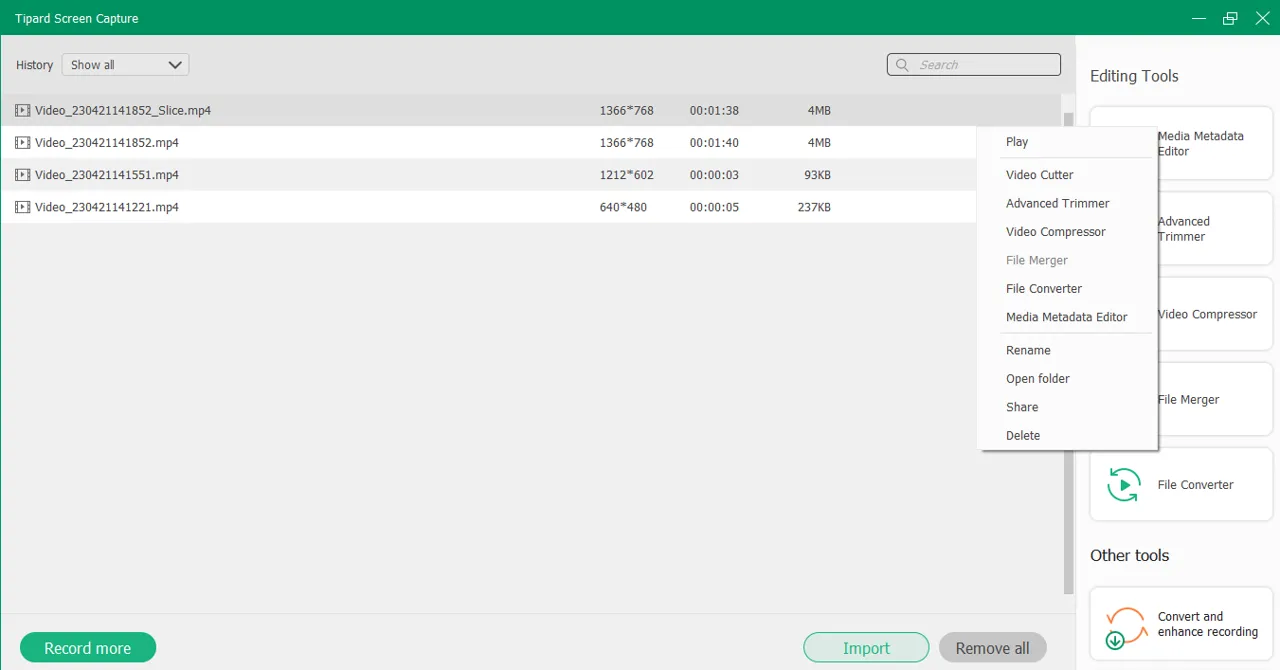Image resolution: width=1280 pixels, height=670 pixels.
Task: Click the Import button
Action: point(866,648)
